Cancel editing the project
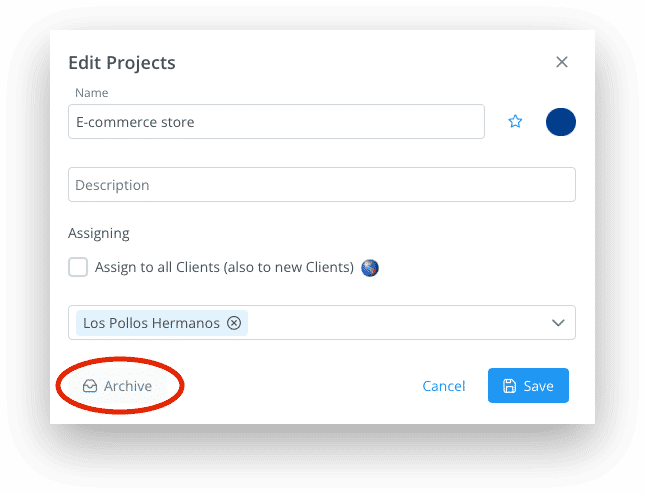Image resolution: width=645 pixels, height=494 pixels. 443,386
